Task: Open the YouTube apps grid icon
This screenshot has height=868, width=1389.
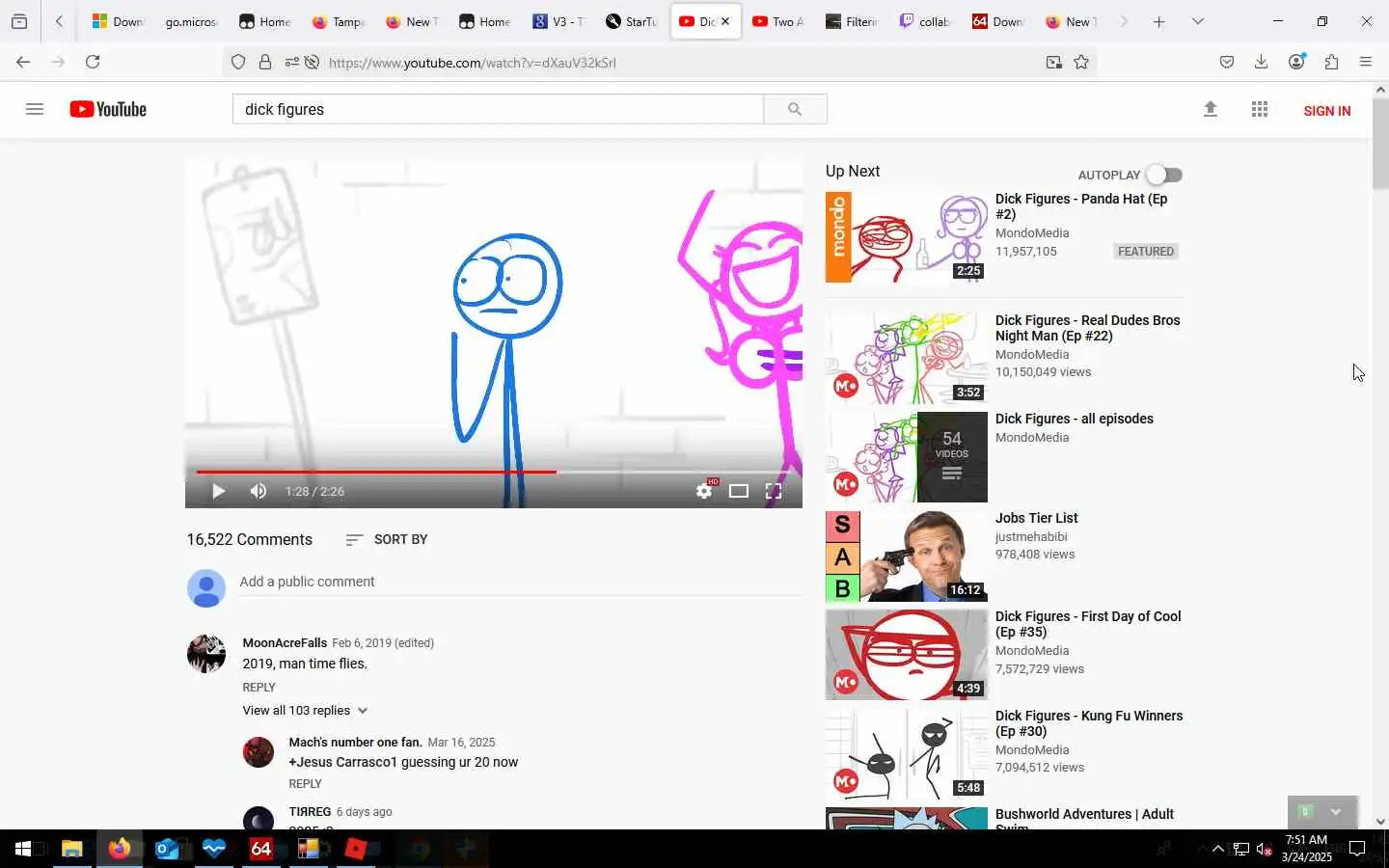Action: coord(1260,109)
